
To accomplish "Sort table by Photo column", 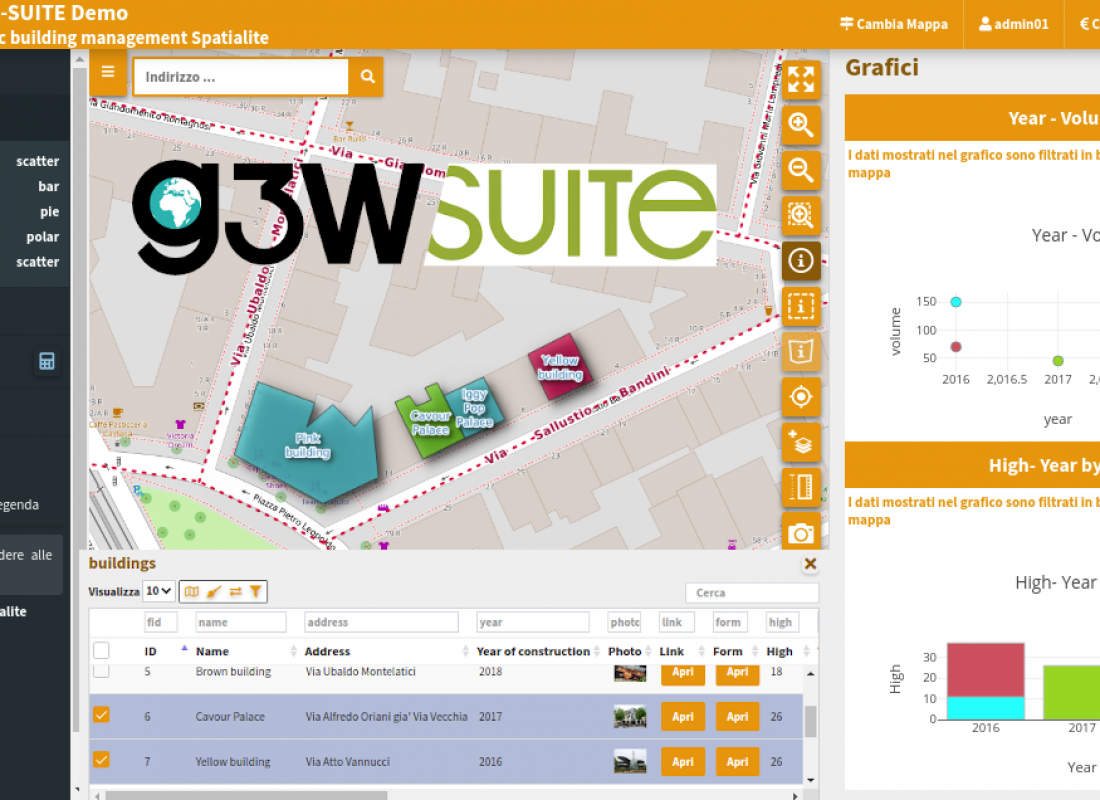I will [x=629, y=651].
